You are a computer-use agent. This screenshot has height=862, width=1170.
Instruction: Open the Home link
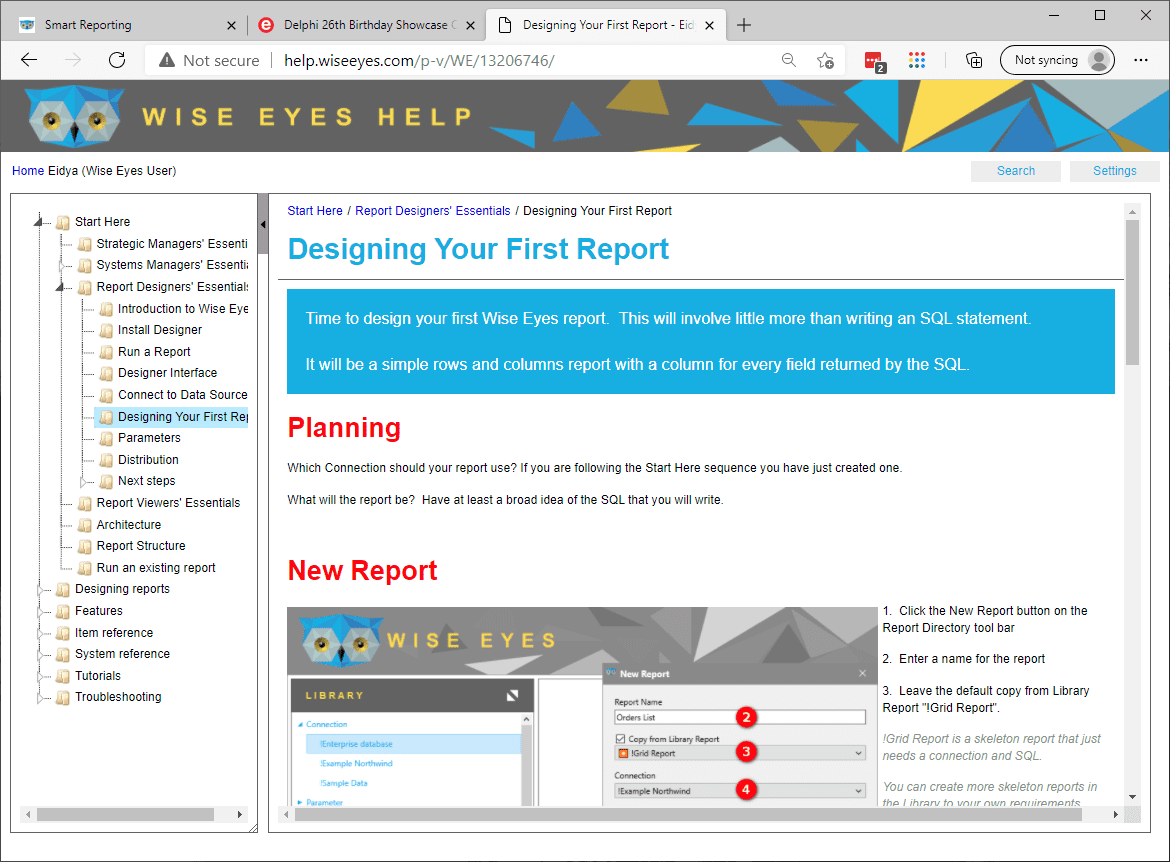pos(28,171)
